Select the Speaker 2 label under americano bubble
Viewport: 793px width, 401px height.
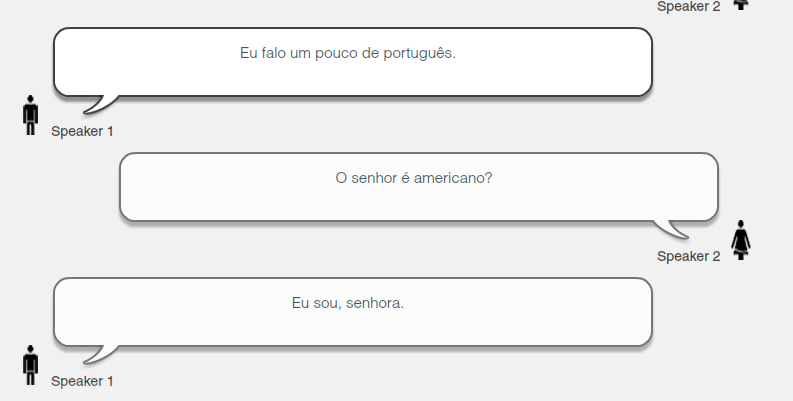(x=688, y=256)
